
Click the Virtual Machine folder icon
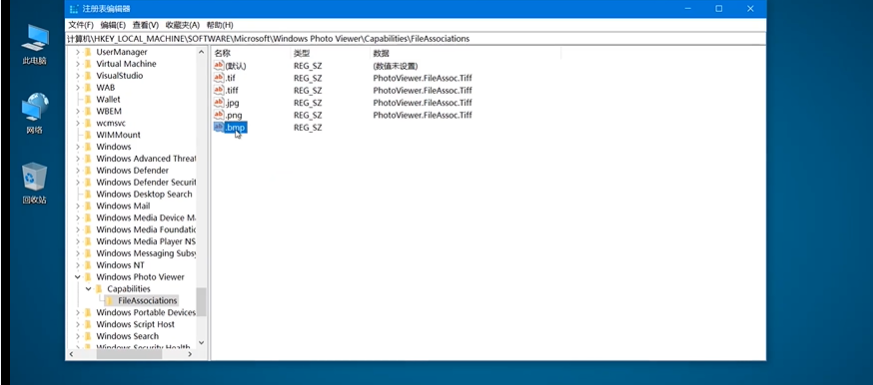[x=87, y=63]
